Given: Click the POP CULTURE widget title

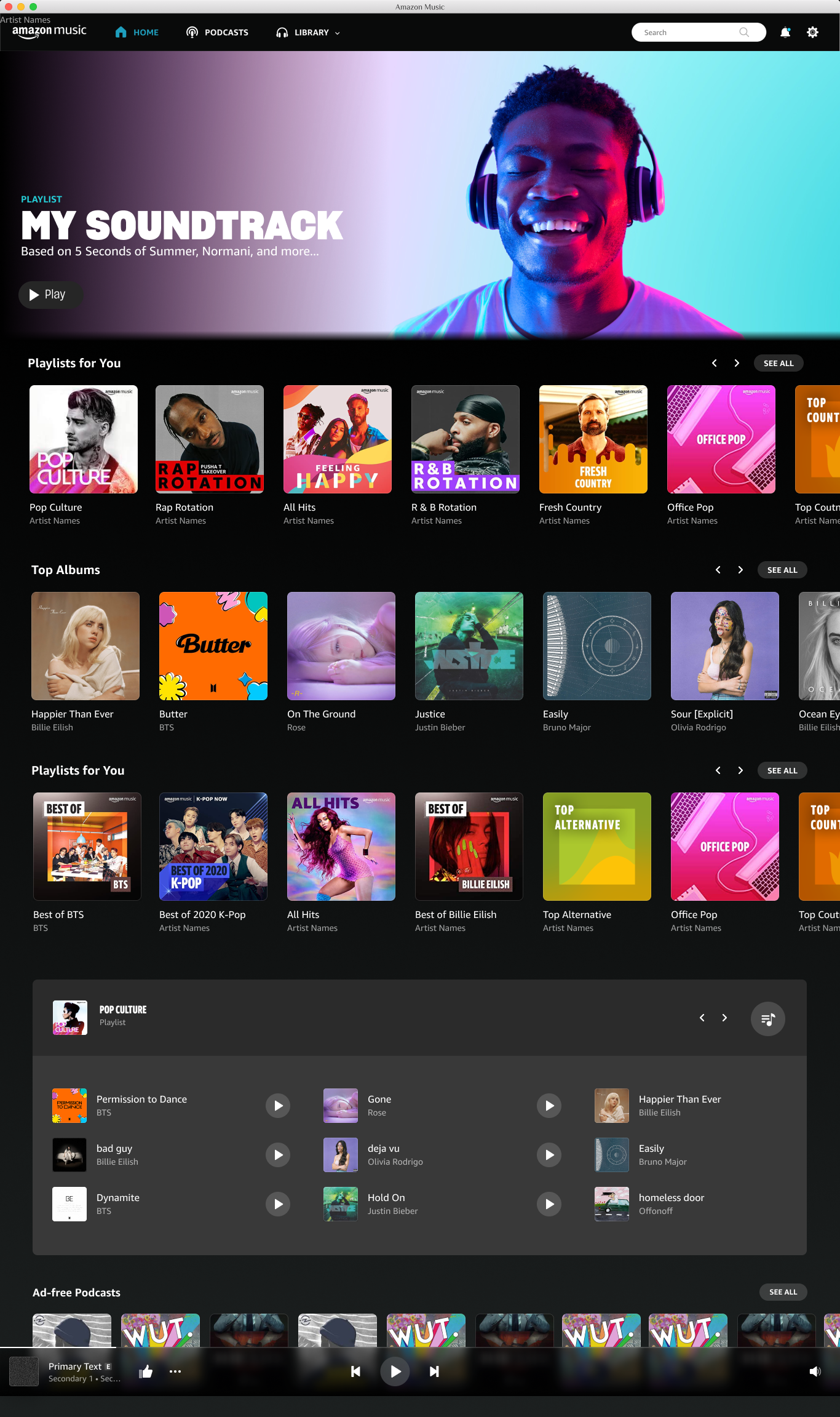Looking at the screenshot, I should (123, 1010).
